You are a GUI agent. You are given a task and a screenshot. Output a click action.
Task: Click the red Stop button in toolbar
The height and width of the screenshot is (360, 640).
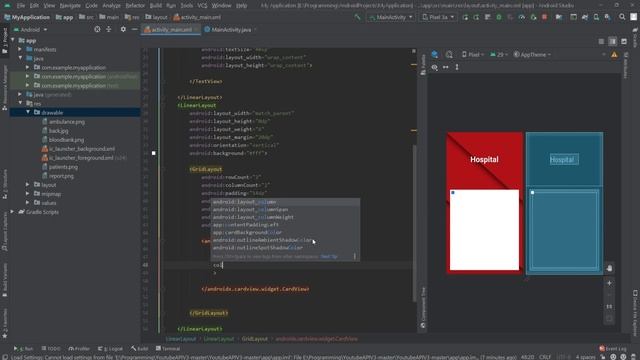[x=544, y=17]
